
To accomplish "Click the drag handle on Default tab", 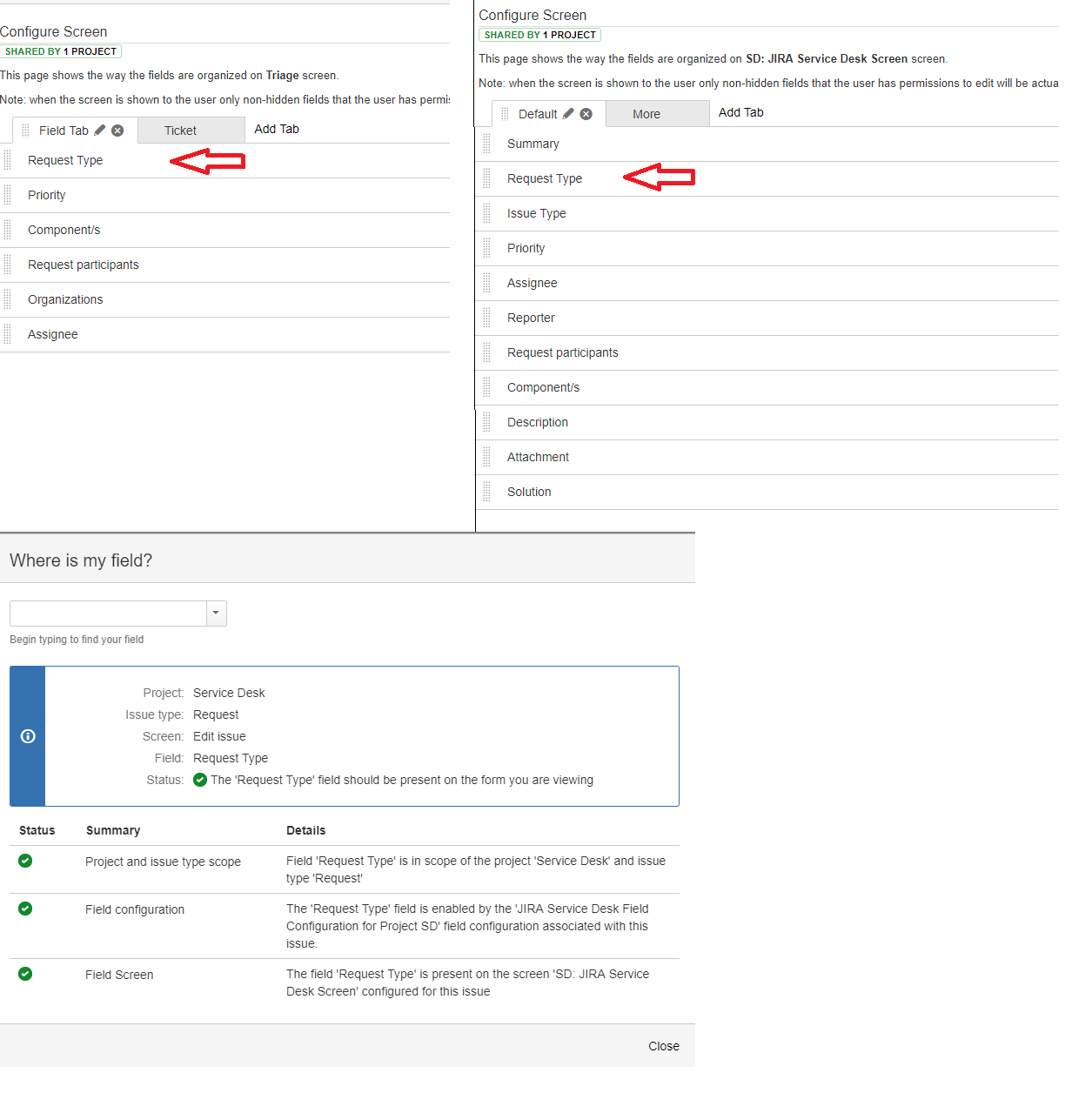I will click(505, 114).
